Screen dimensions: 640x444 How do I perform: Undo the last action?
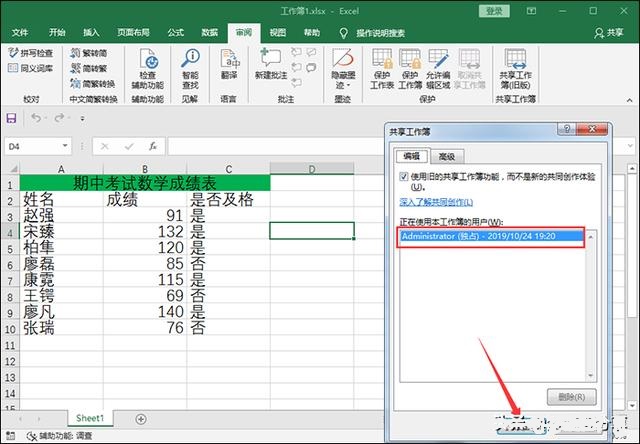[x=36, y=118]
